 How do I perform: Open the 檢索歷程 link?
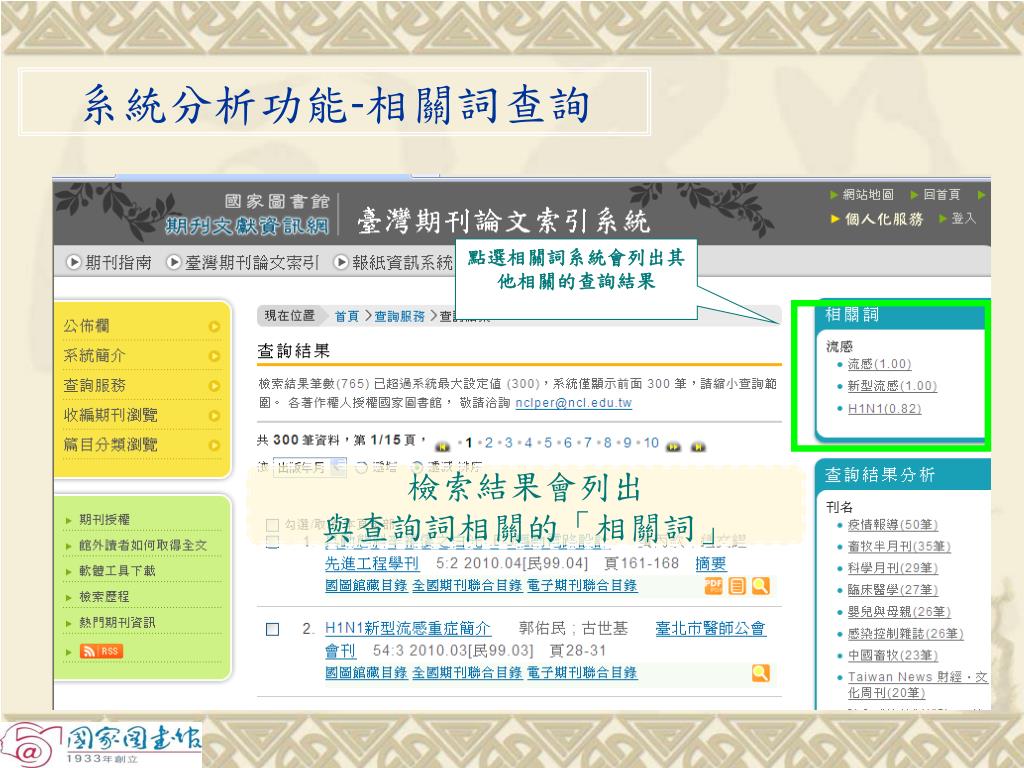point(104,597)
